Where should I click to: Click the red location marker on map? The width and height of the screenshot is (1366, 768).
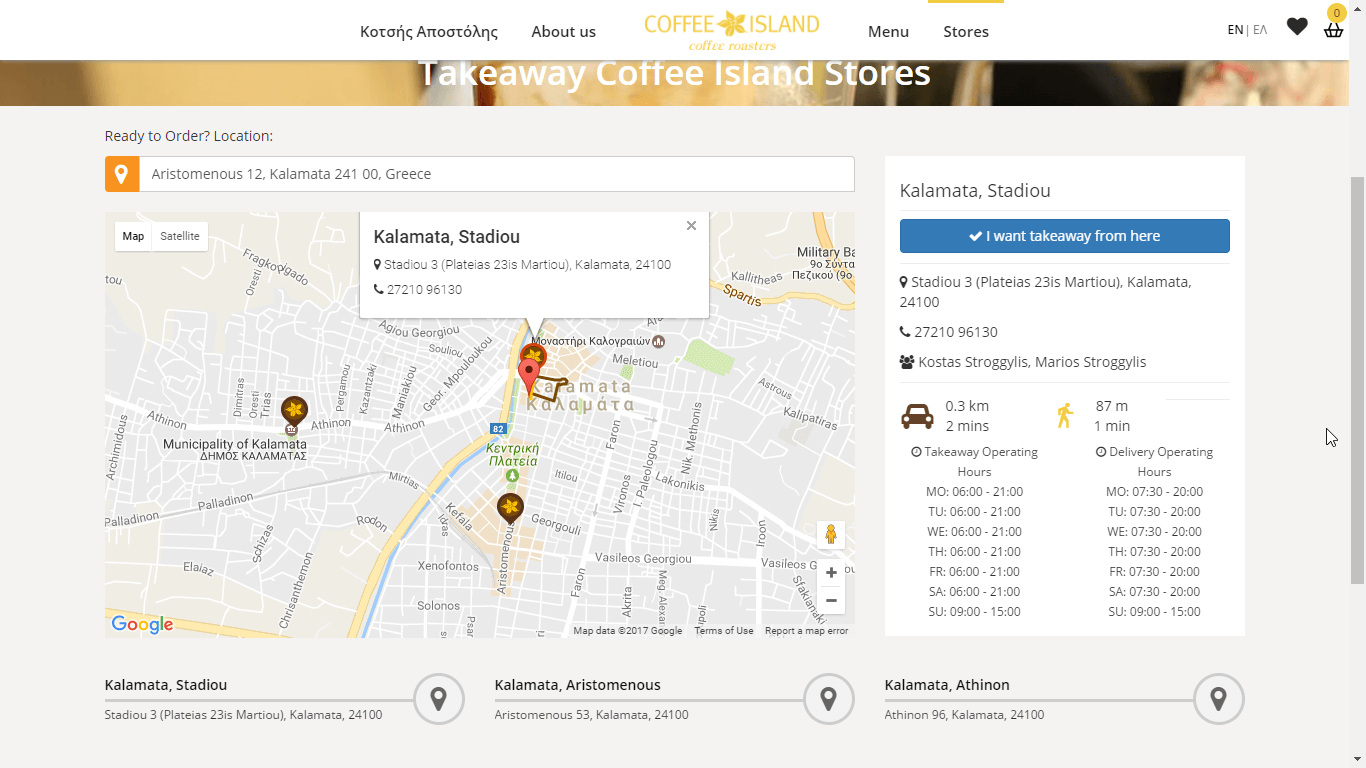(x=530, y=377)
